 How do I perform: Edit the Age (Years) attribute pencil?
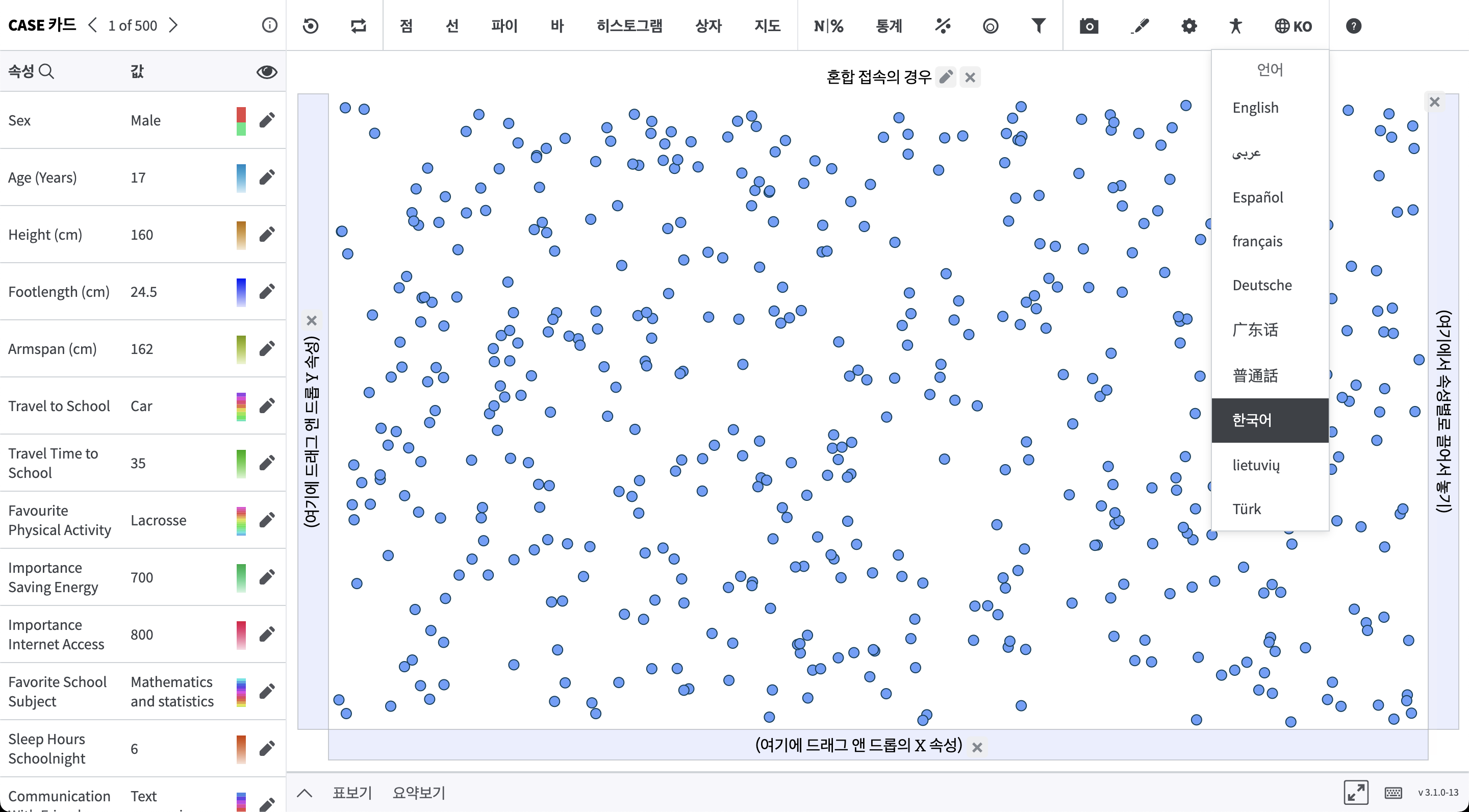[x=267, y=177]
